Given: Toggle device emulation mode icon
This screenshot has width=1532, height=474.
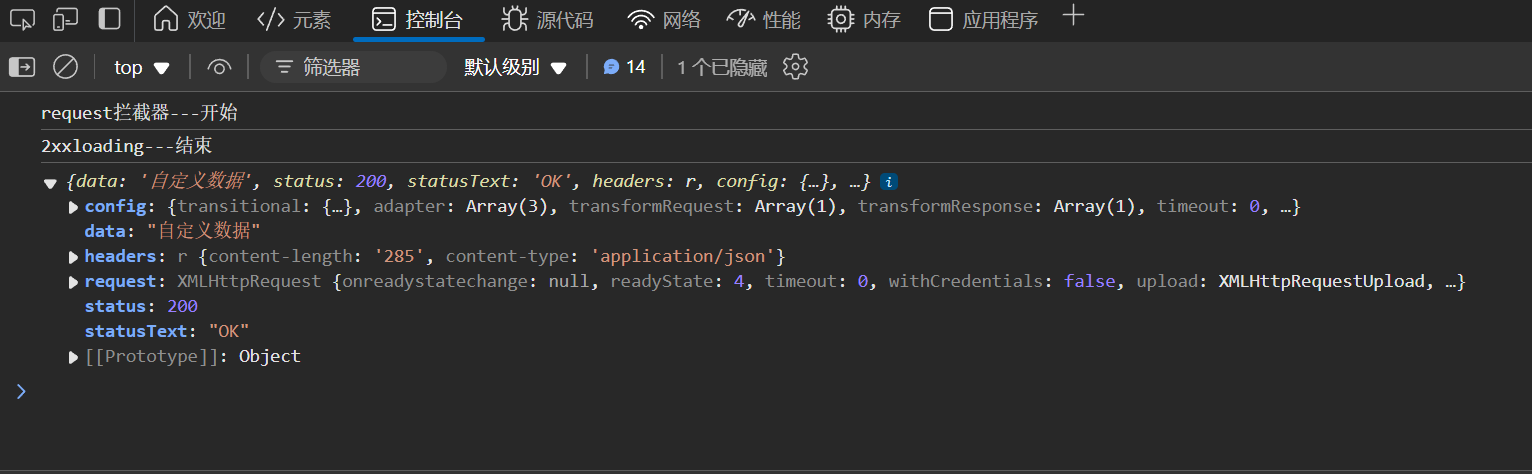Looking at the screenshot, I should (x=66, y=19).
